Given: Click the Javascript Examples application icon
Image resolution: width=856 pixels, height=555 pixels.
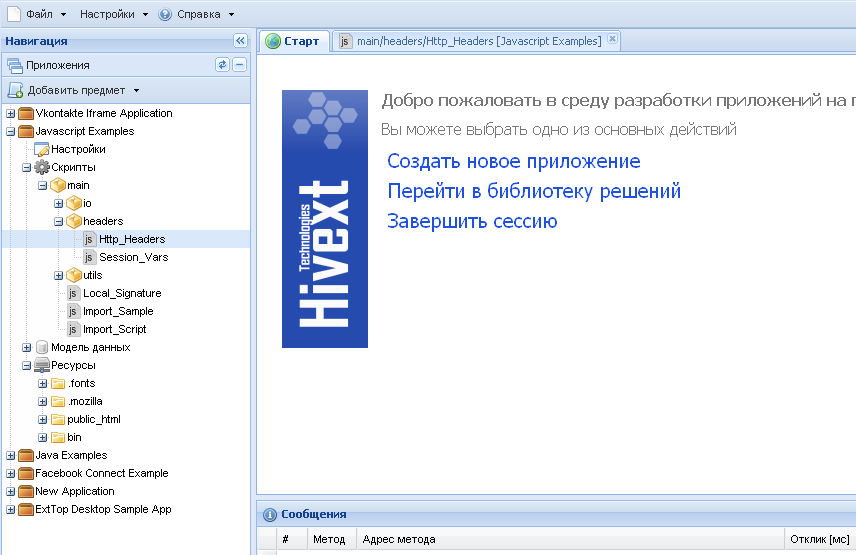Looking at the screenshot, I should [26, 132].
